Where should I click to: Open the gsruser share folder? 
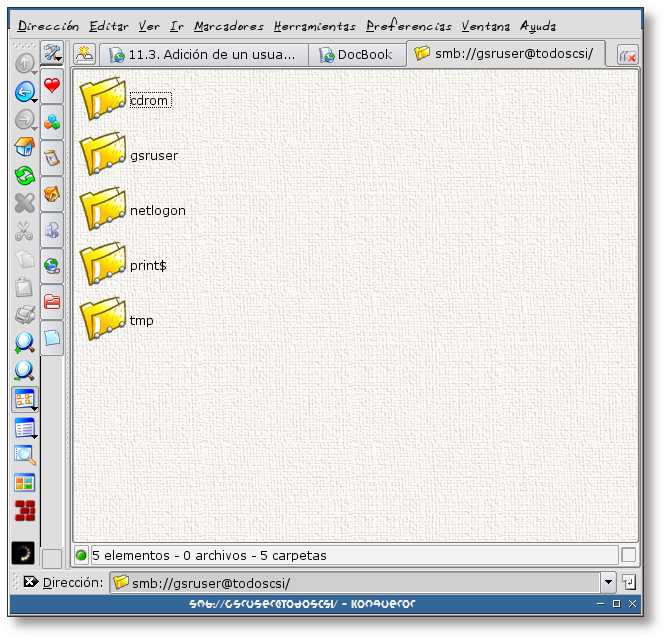pos(102,155)
